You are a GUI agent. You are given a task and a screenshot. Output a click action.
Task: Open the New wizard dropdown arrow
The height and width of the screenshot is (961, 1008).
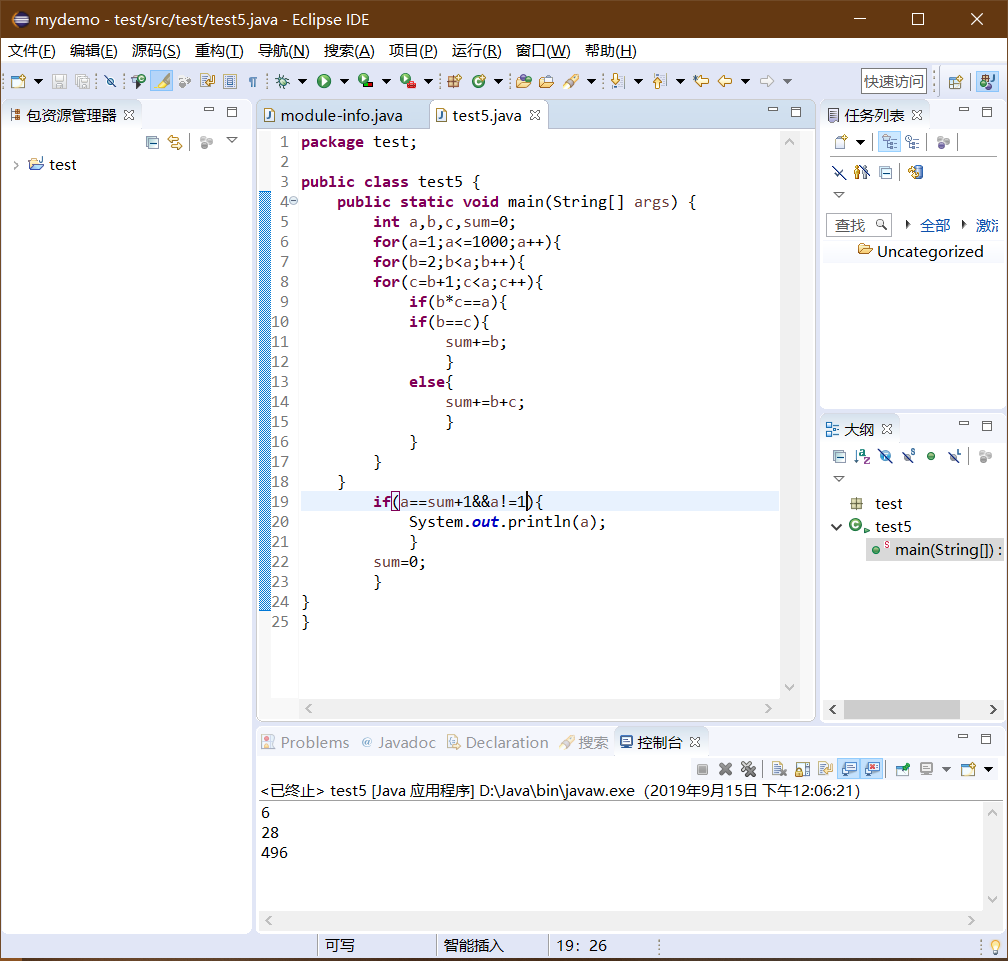[x=39, y=81]
